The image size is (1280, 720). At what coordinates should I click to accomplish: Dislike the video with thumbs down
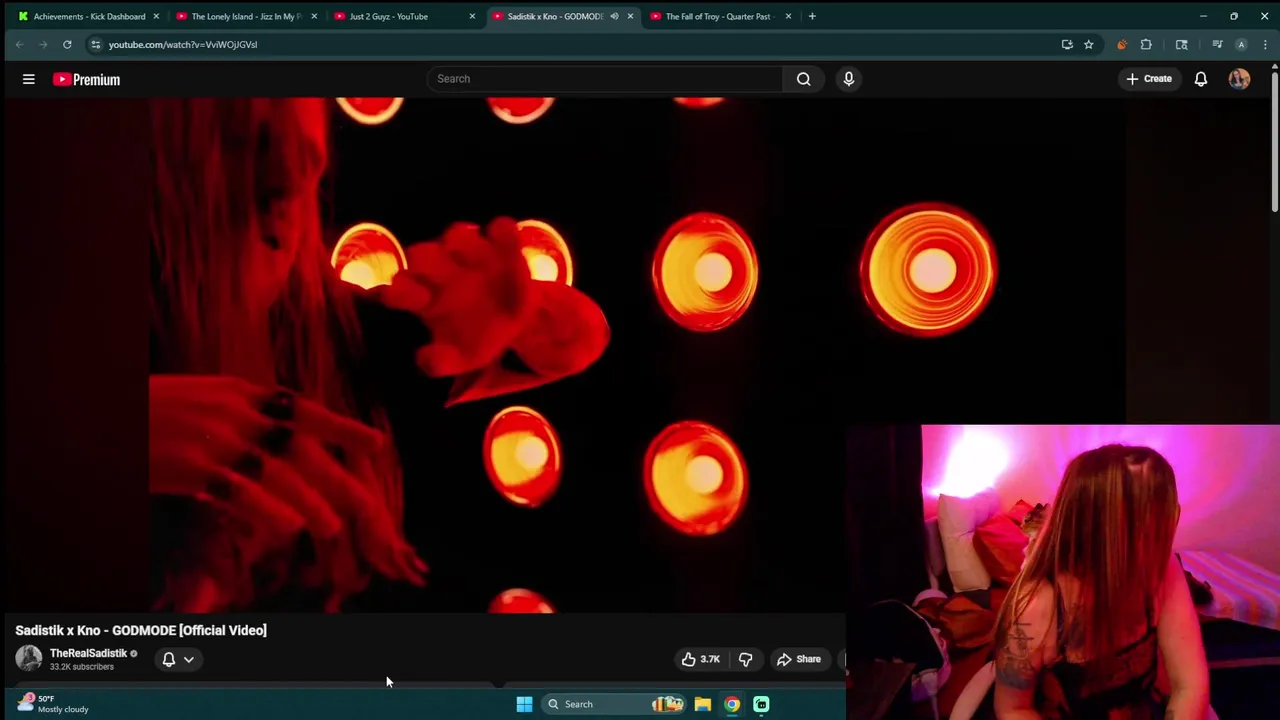(745, 659)
